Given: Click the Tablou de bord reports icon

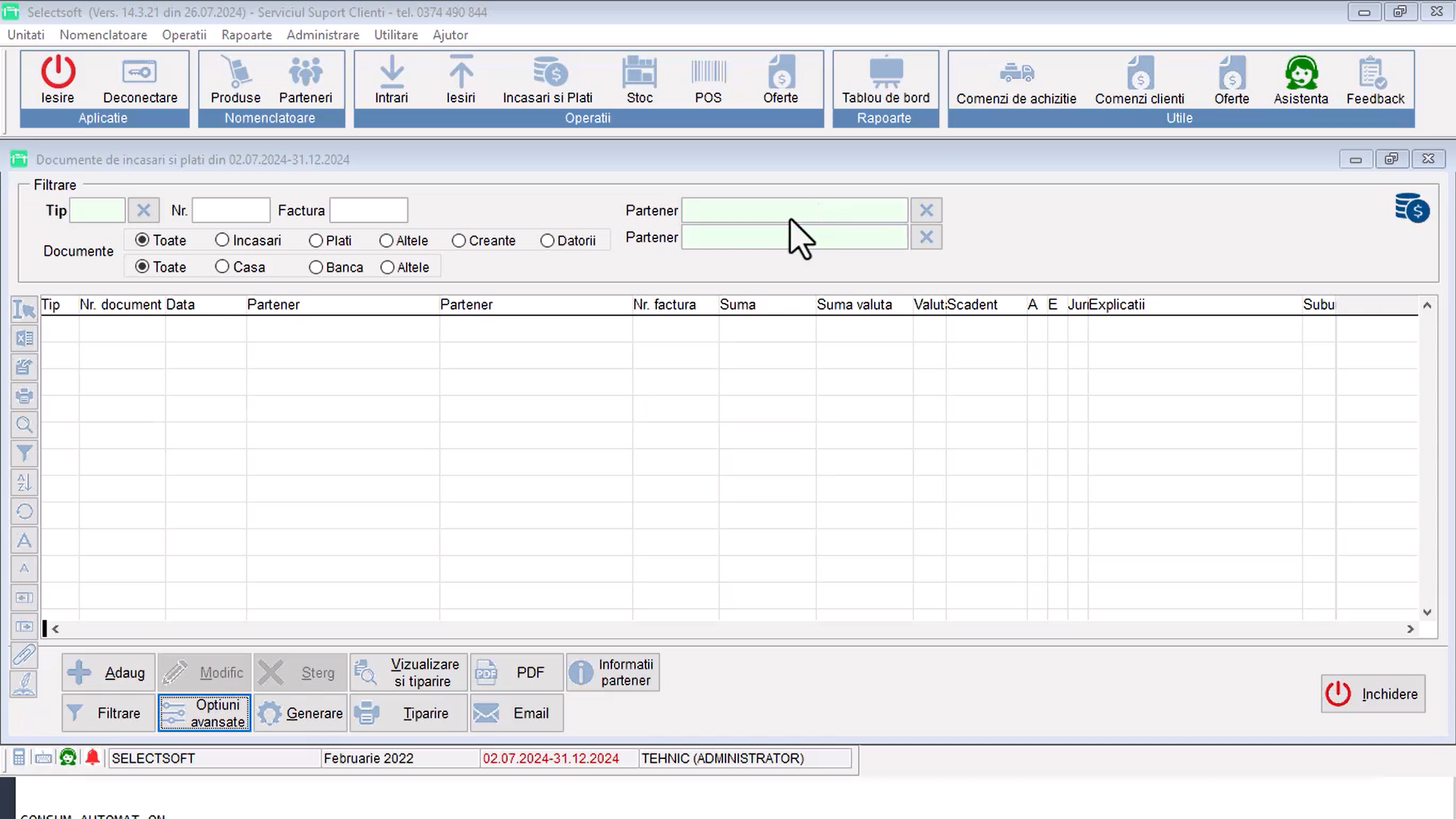Looking at the screenshot, I should coord(885,79).
